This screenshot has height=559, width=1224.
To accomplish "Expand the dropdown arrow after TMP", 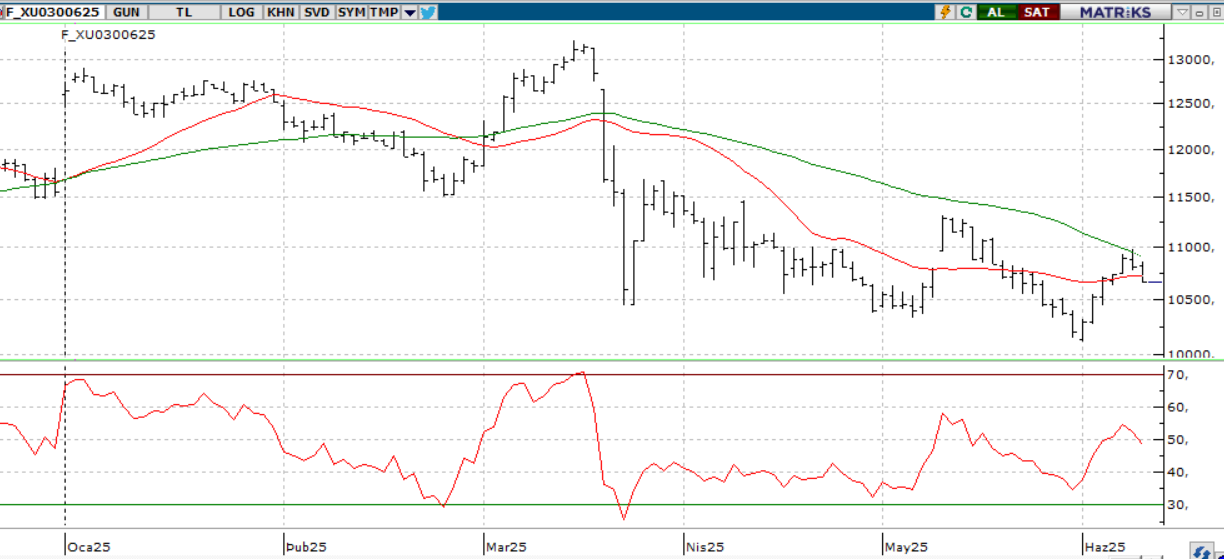I will click(408, 12).
